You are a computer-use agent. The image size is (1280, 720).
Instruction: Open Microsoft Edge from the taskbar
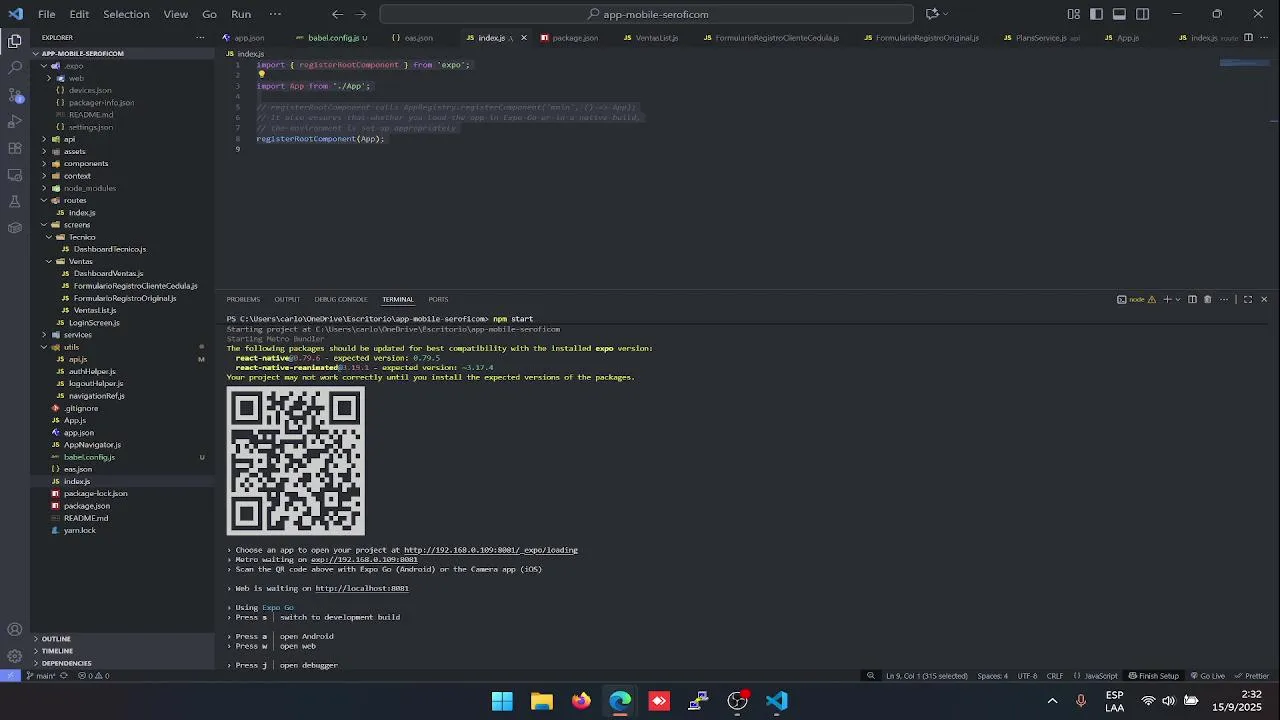(620, 701)
